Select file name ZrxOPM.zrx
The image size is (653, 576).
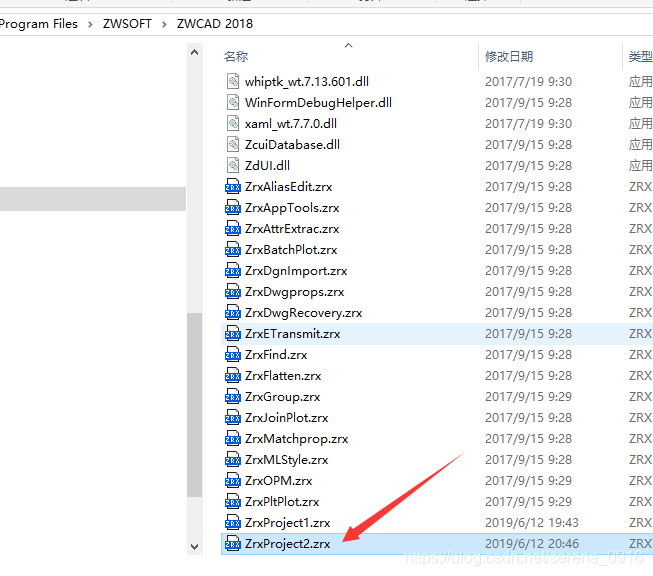coord(279,480)
